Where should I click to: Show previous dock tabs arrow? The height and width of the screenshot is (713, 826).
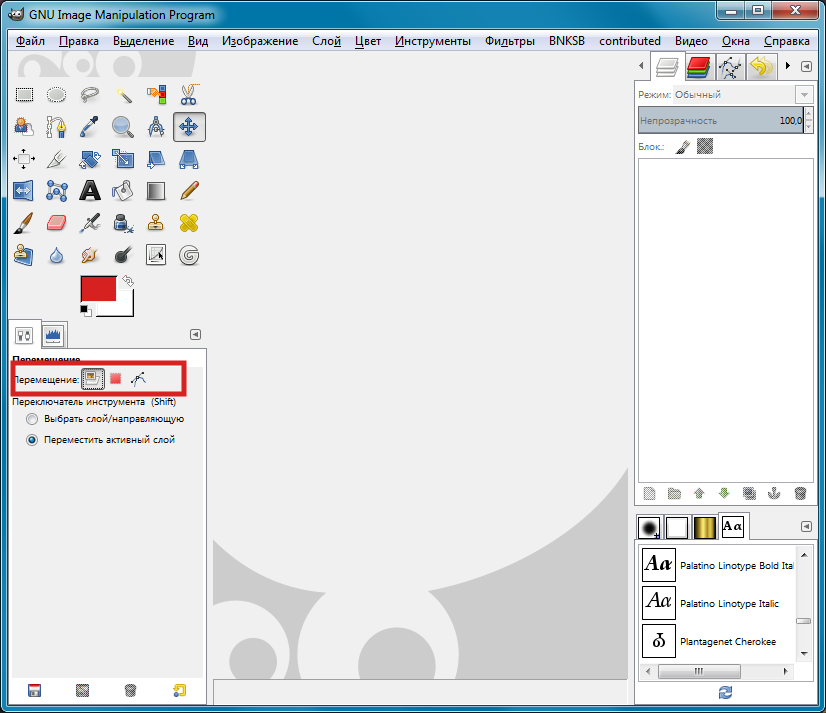[641, 66]
